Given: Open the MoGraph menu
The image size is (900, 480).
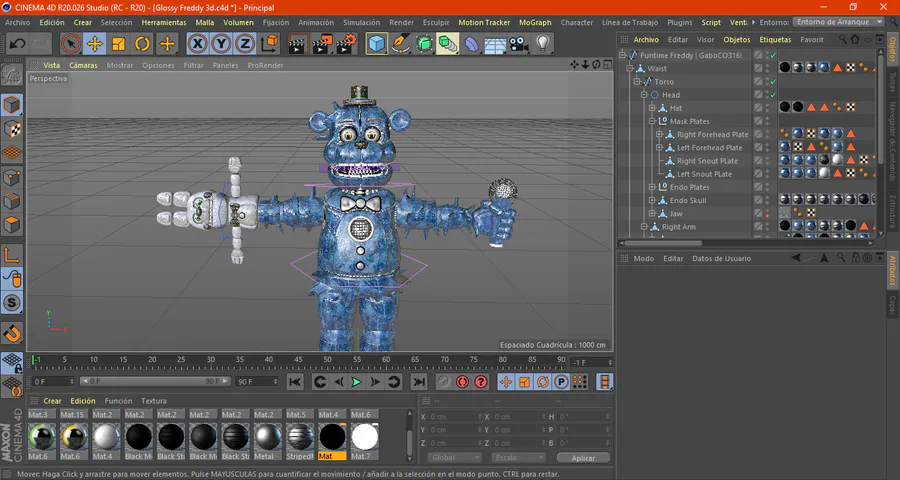Looking at the screenshot, I should click(x=535, y=22).
